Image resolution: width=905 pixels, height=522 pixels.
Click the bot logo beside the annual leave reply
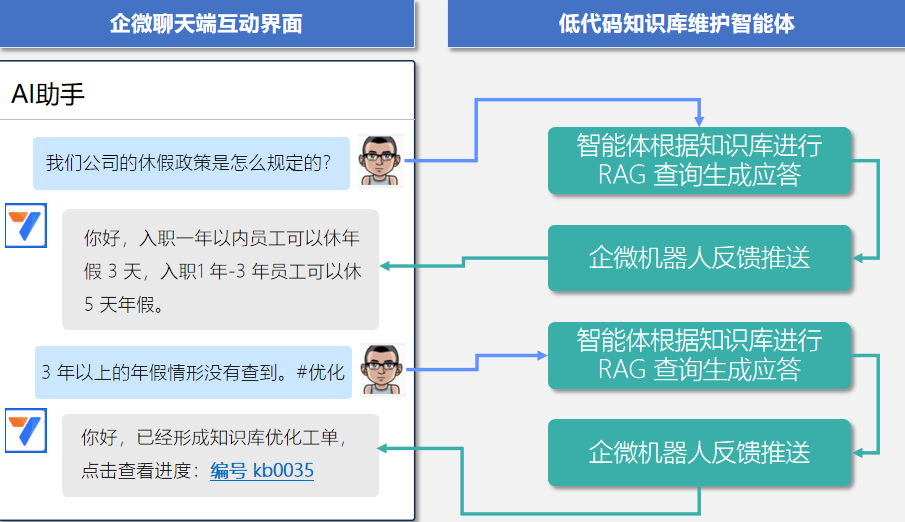tap(26, 226)
